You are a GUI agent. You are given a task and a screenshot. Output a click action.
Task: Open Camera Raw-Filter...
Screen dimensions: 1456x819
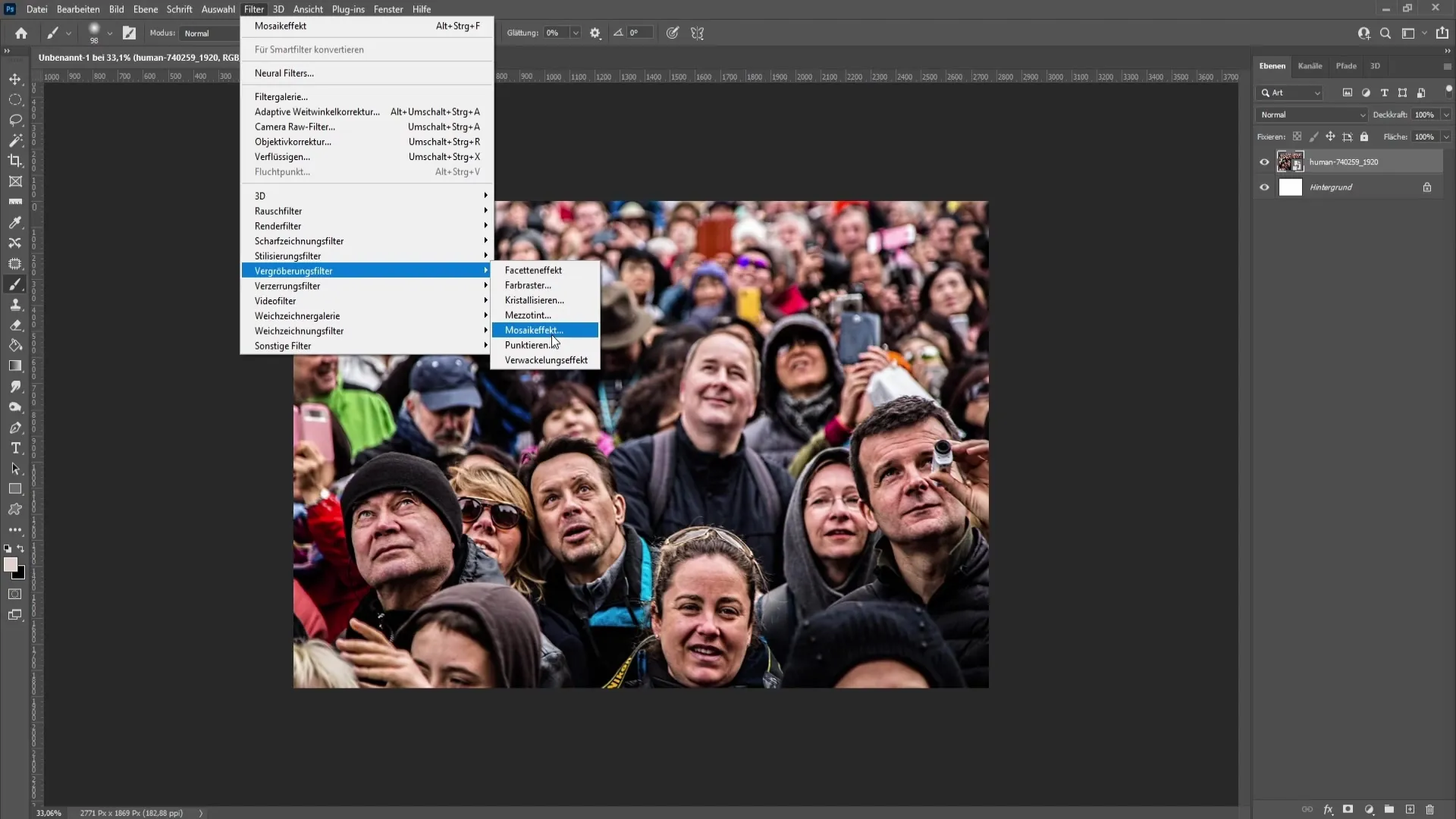tap(367, 127)
